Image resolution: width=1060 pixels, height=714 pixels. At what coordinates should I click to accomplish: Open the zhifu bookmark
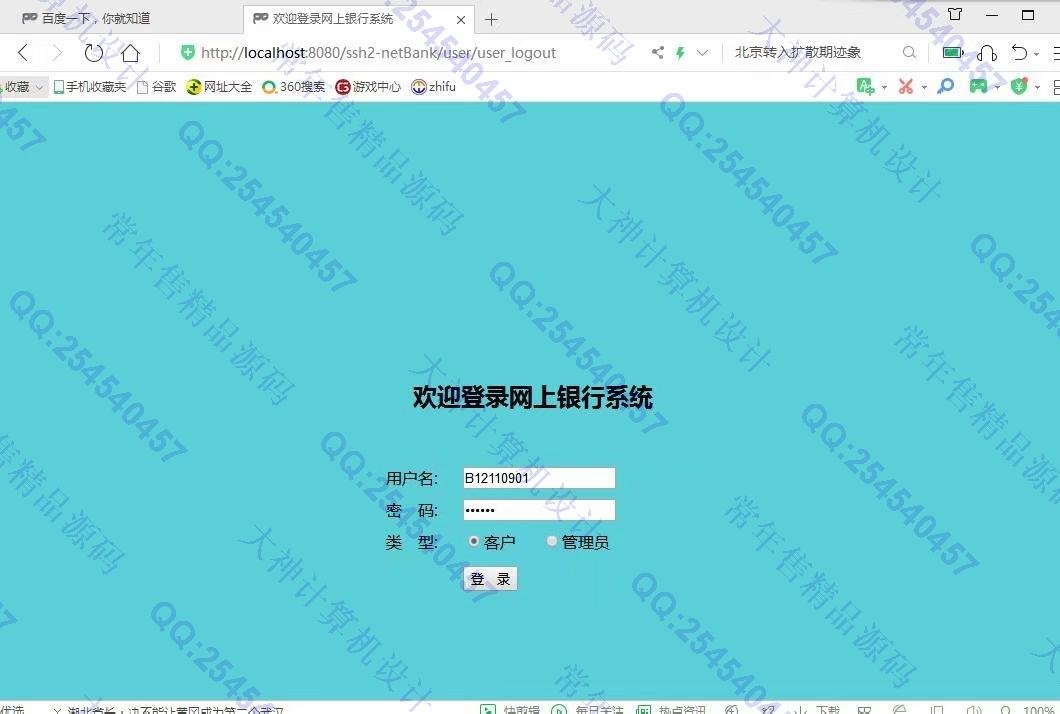(434, 87)
